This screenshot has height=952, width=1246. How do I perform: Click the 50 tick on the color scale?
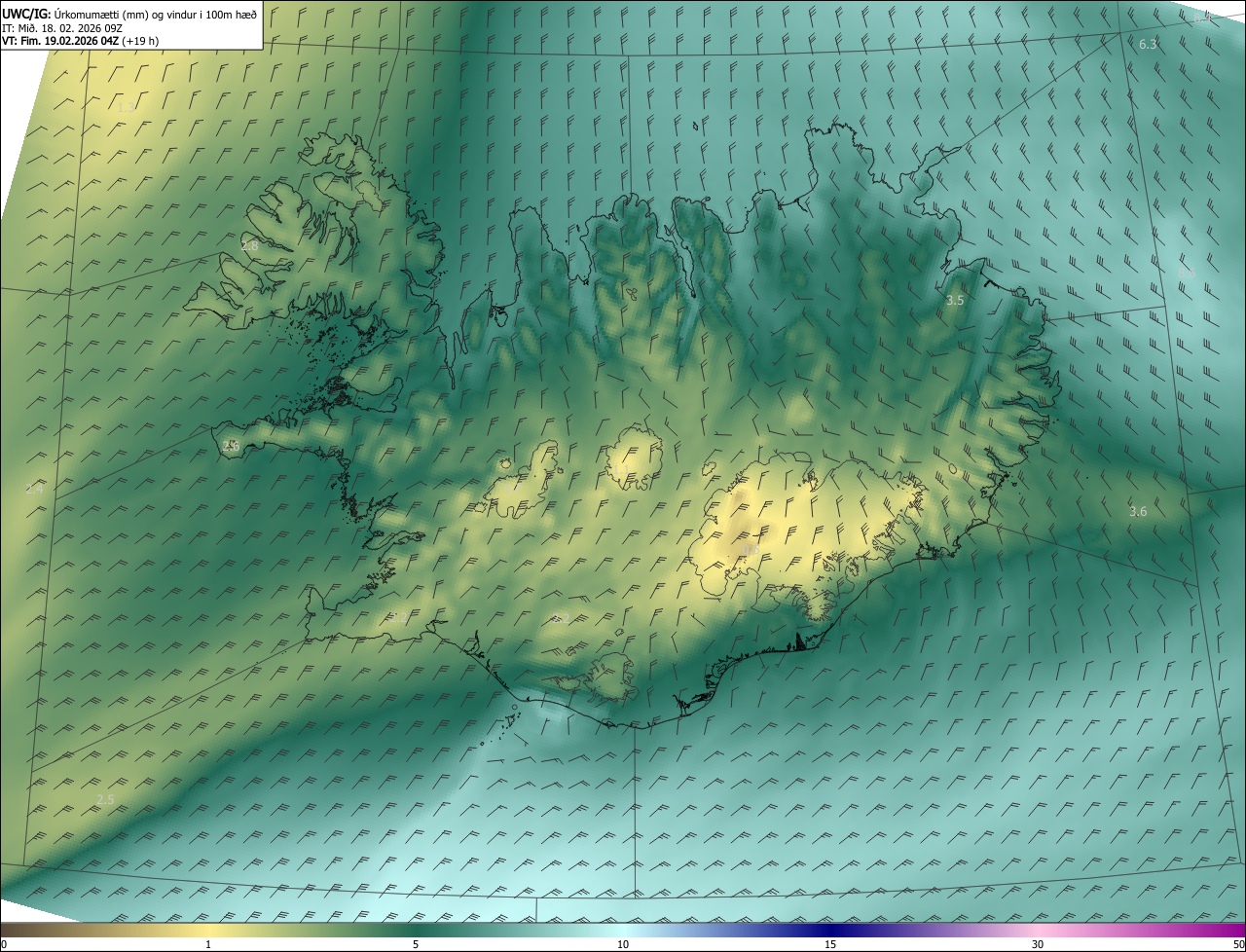click(1238, 944)
